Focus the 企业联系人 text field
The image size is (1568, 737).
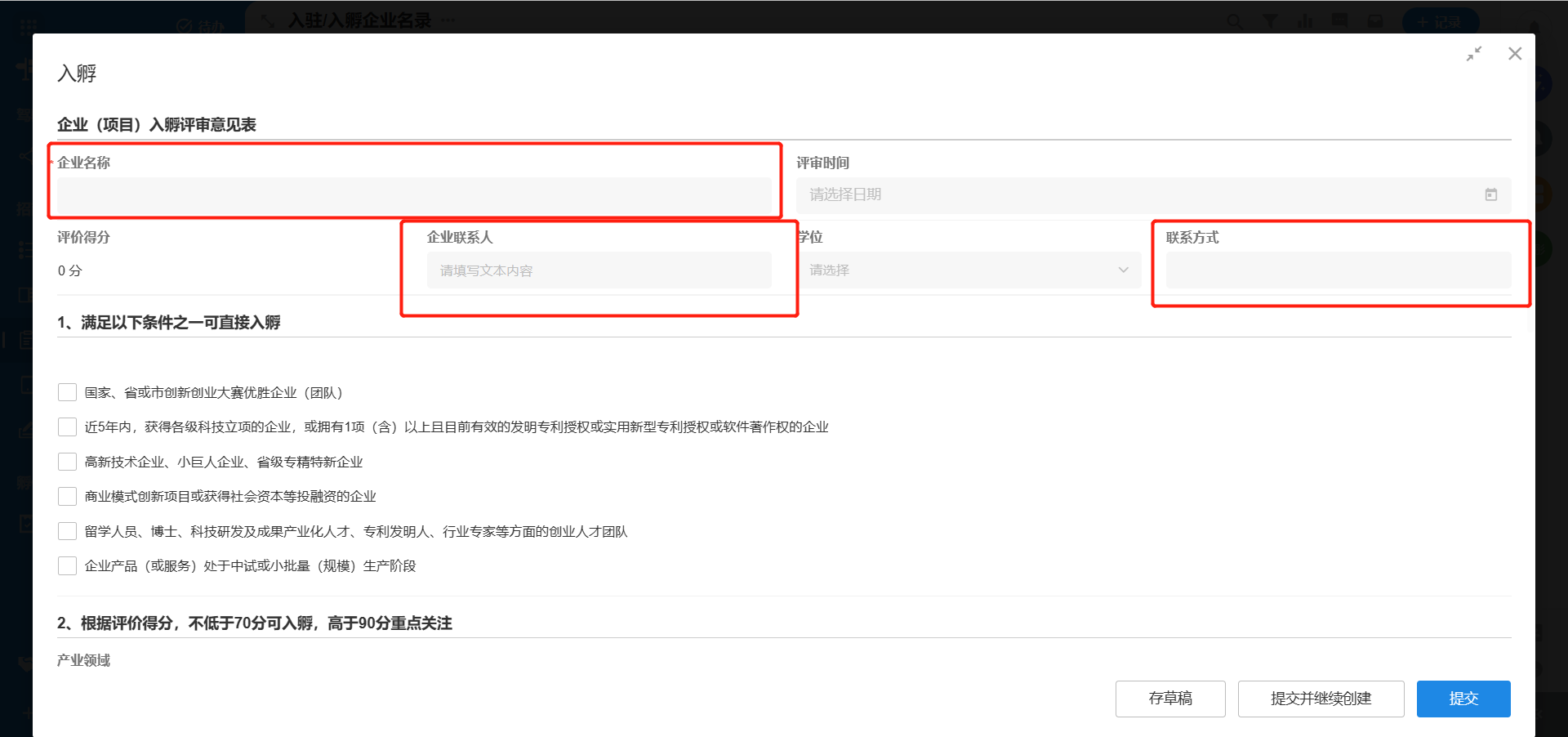tap(599, 270)
